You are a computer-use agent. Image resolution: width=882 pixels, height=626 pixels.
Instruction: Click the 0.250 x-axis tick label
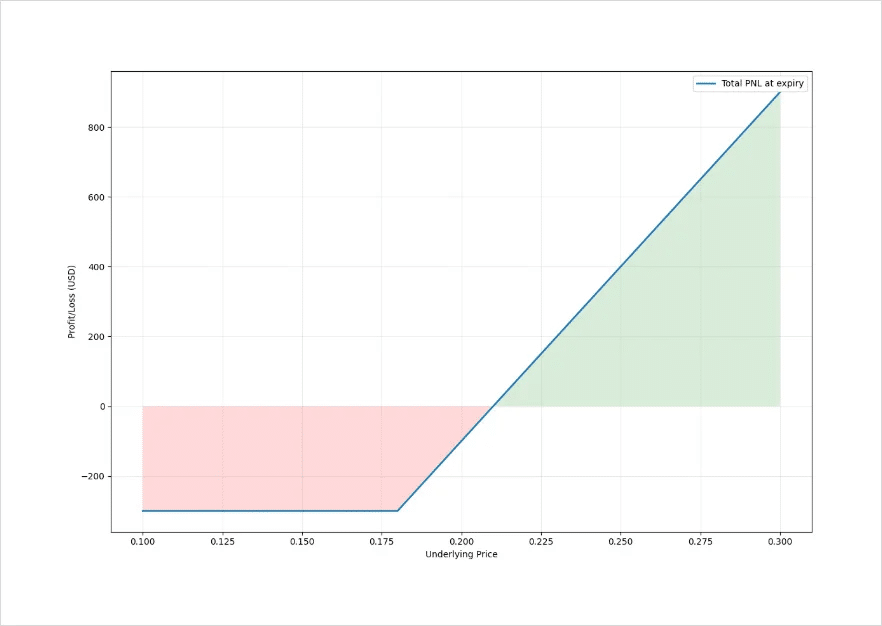click(x=620, y=542)
